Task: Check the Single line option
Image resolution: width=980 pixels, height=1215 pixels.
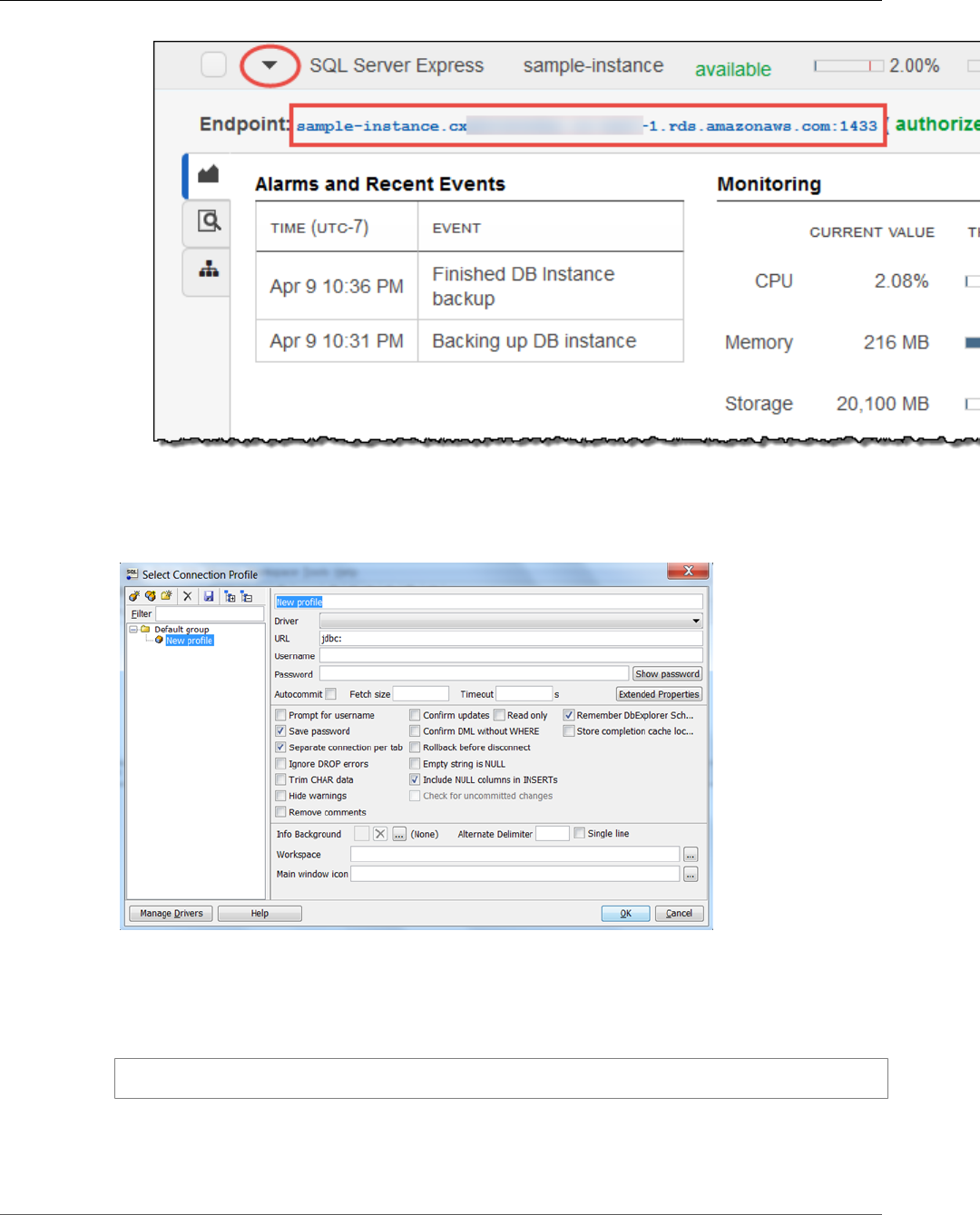Action: [580, 833]
